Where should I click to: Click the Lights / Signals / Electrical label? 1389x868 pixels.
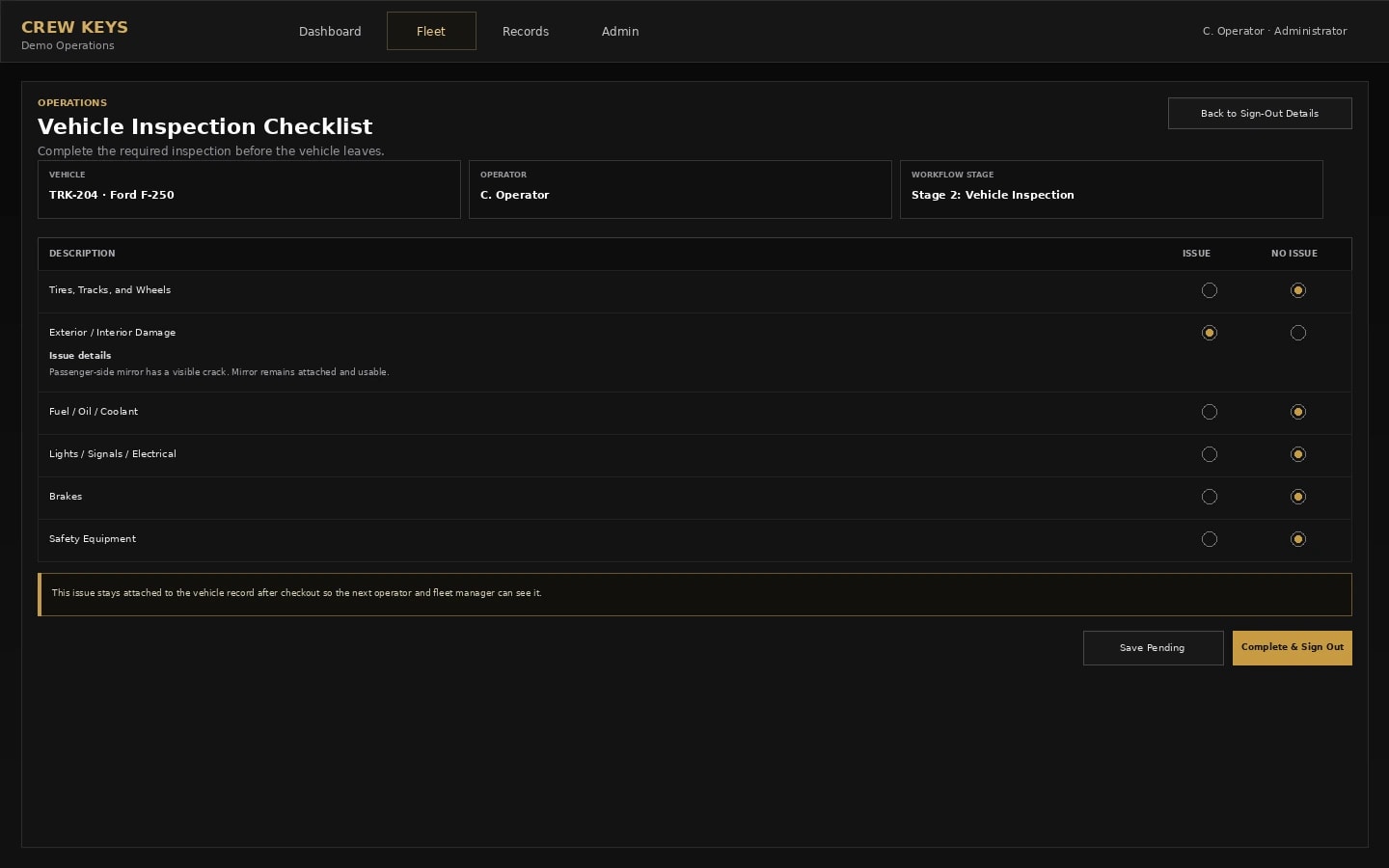click(112, 454)
